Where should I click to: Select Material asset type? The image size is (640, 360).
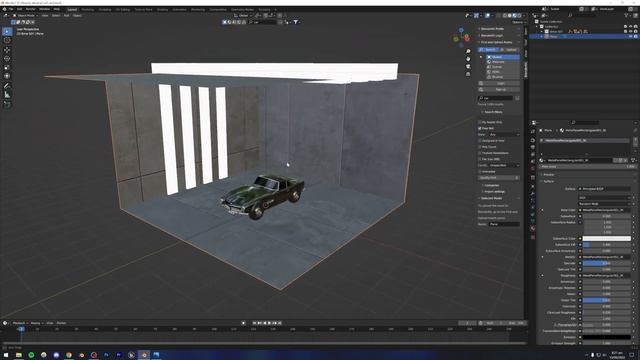click(x=502, y=62)
